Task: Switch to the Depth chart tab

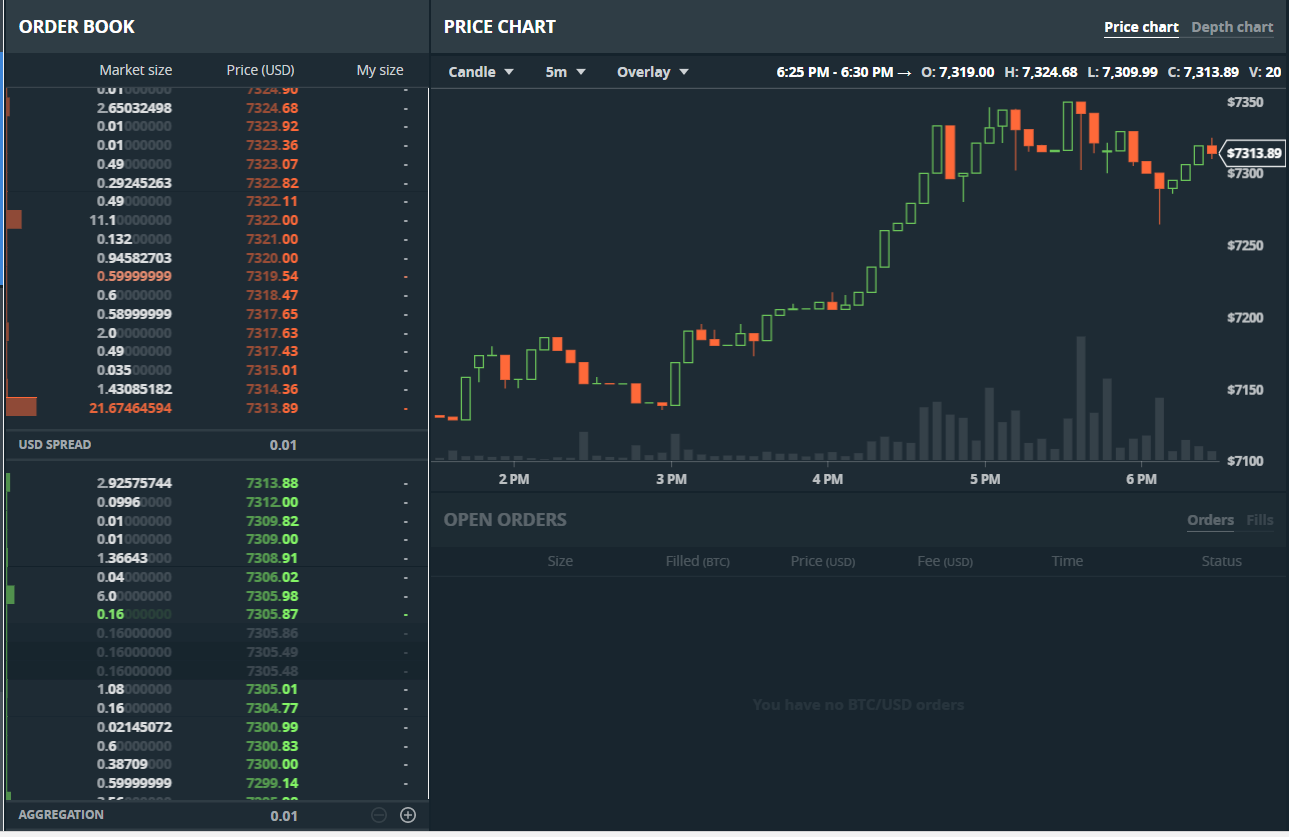Action: (x=1232, y=27)
